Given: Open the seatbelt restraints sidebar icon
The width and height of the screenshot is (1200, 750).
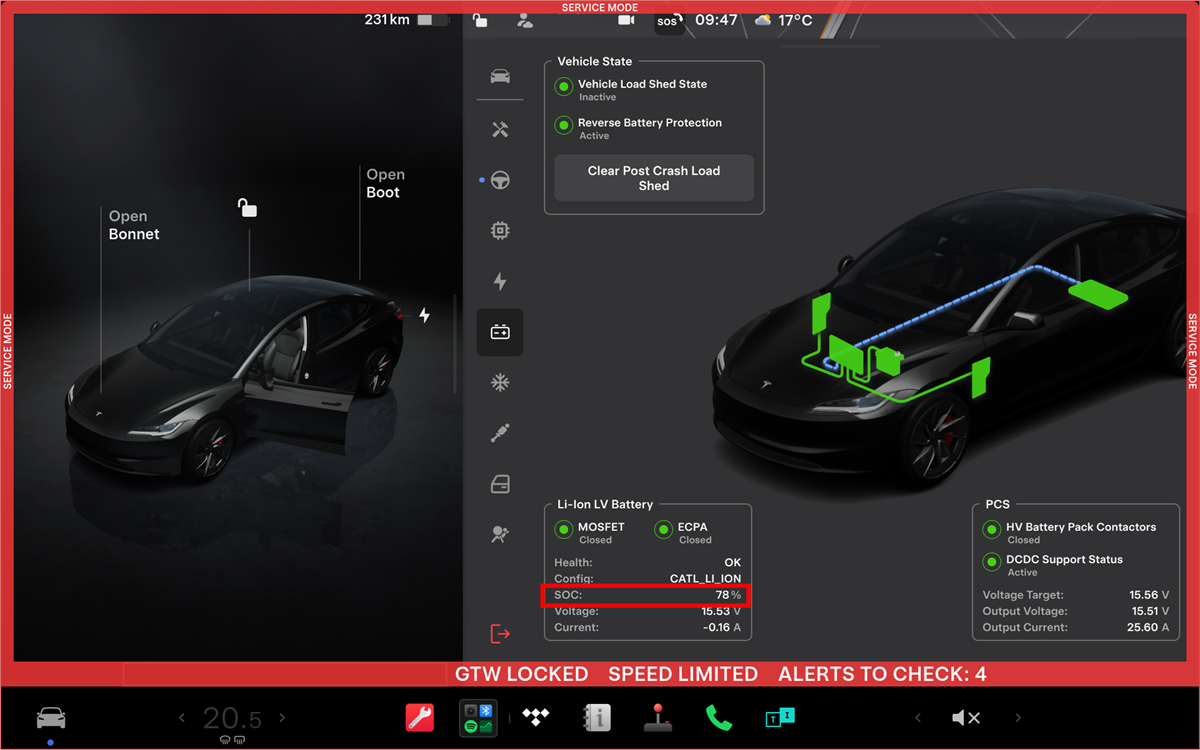Looking at the screenshot, I should 500,434.
